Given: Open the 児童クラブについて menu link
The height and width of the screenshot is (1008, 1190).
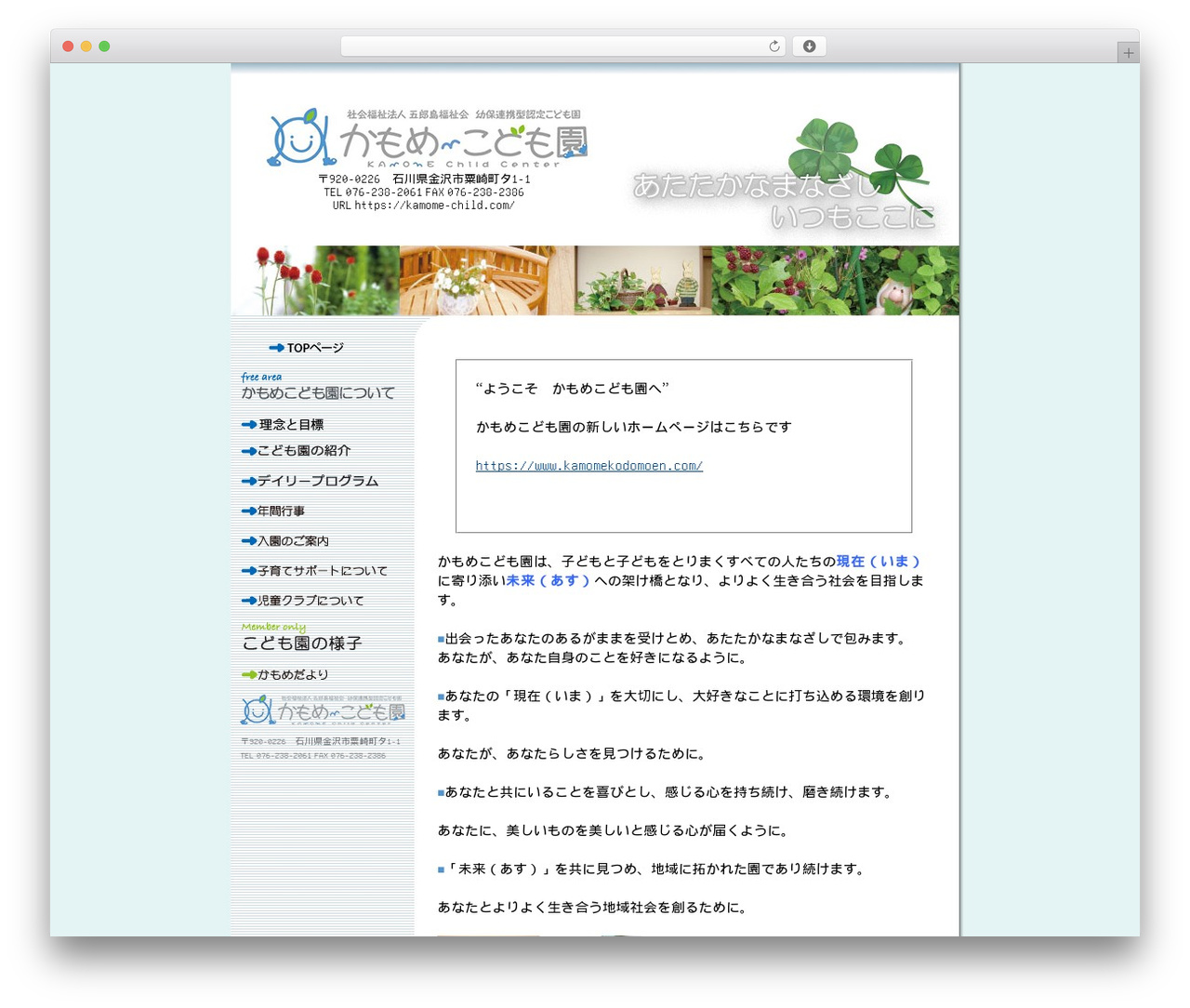Looking at the screenshot, I should [x=302, y=600].
